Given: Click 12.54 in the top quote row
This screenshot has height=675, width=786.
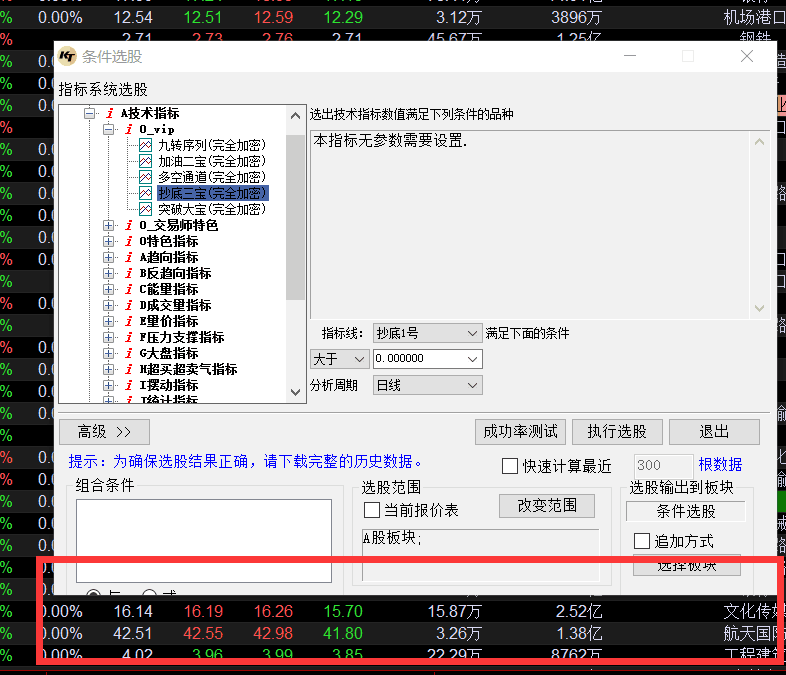Looking at the screenshot, I should click(x=133, y=18).
